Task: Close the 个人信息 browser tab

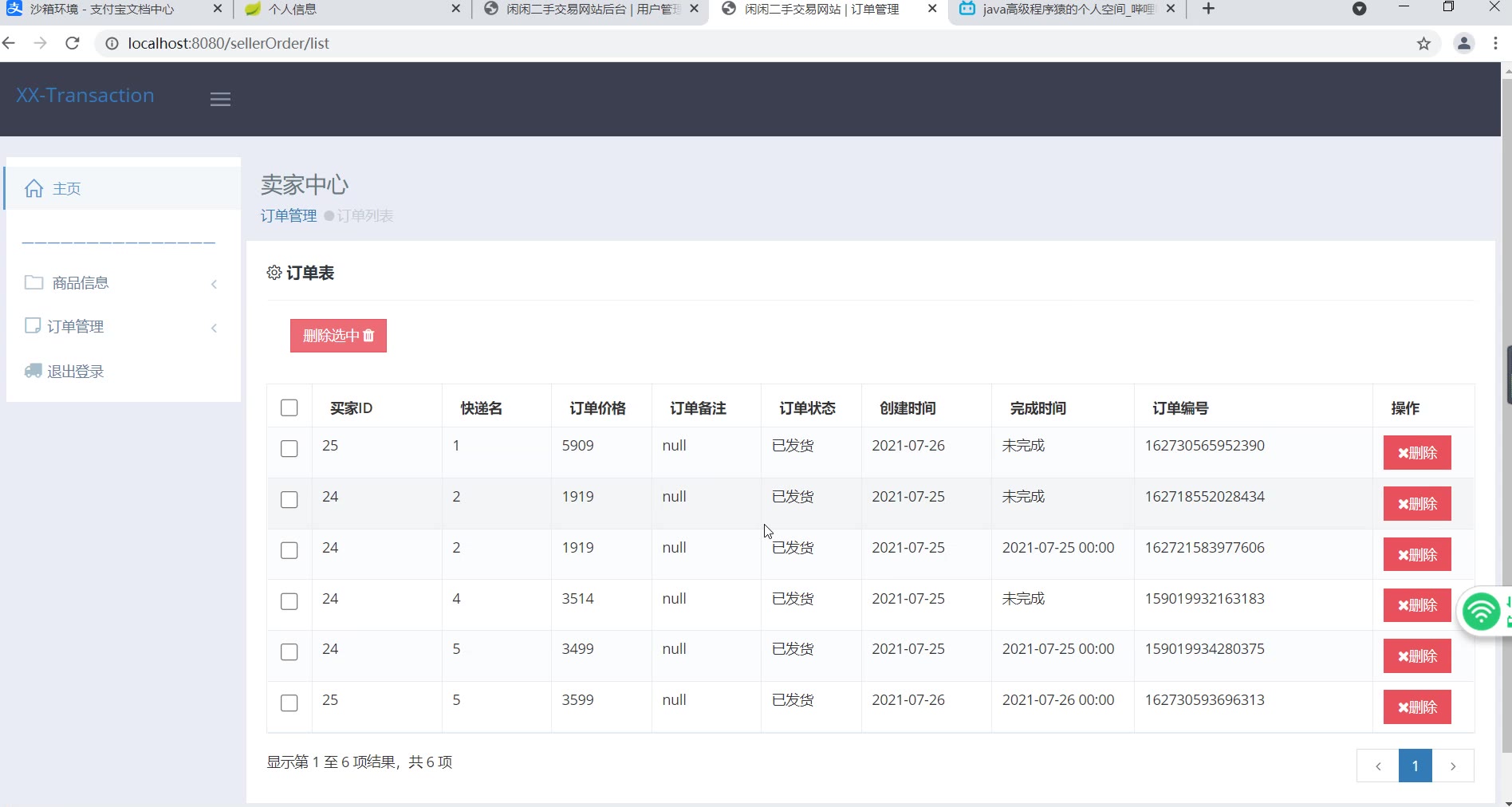Action: click(x=456, y=9)
